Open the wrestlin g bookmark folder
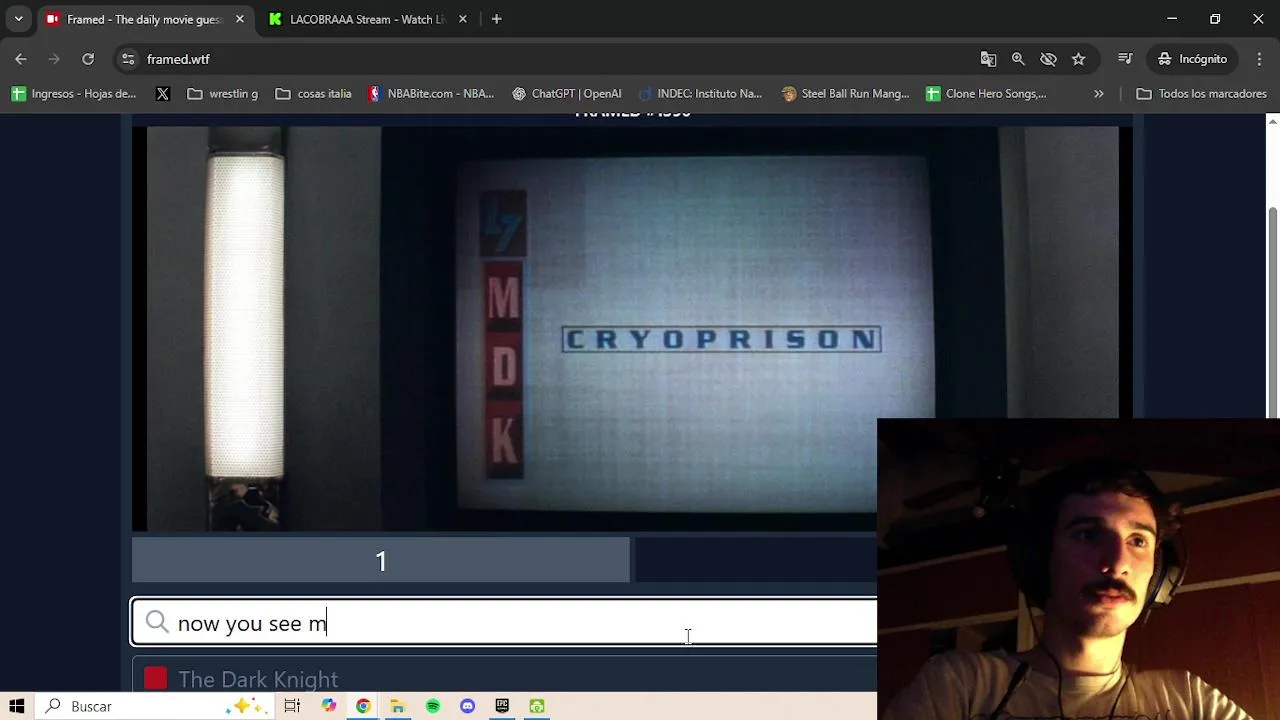1280x720 pixels. 222,94
